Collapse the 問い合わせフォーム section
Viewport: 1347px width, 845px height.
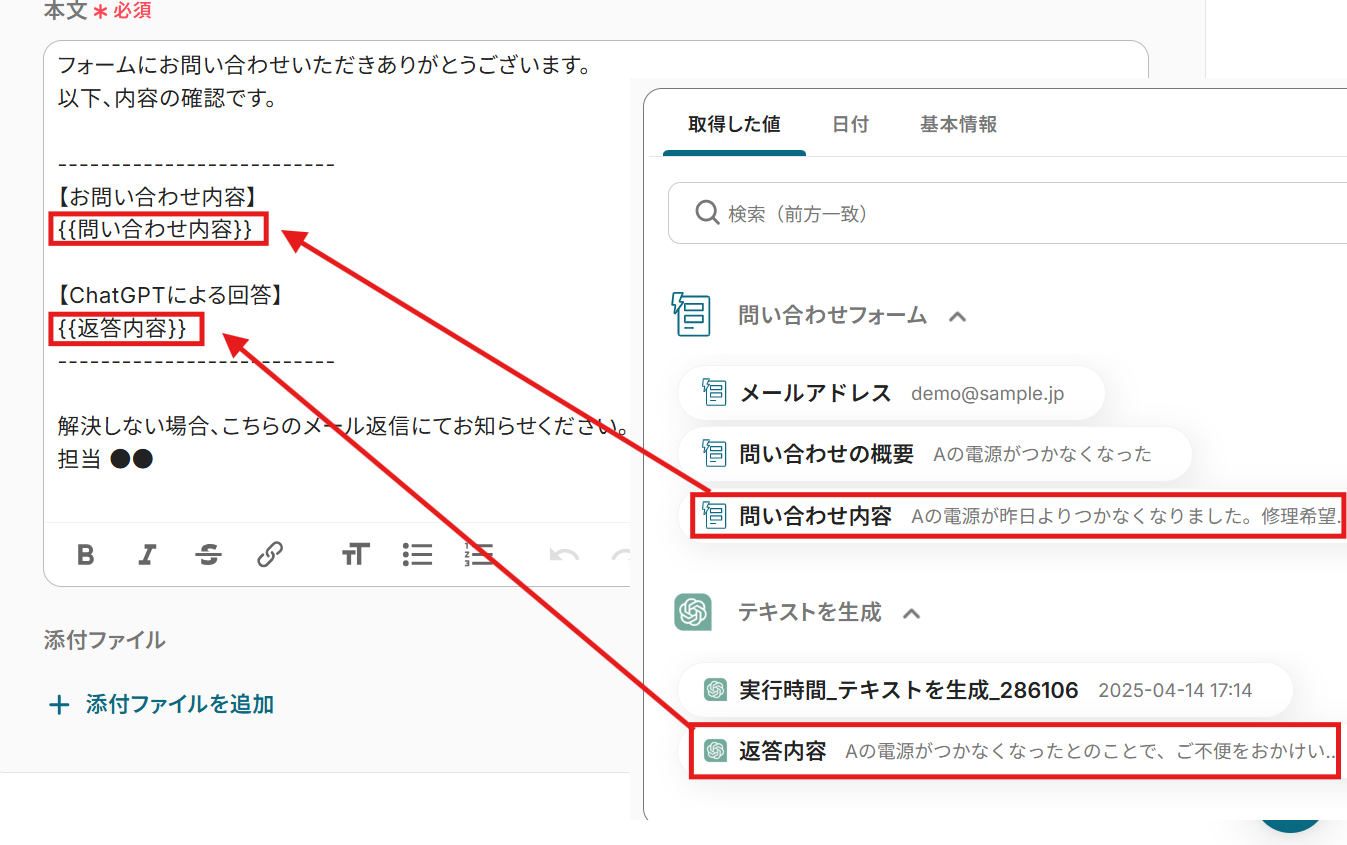(x=957, y=316)
